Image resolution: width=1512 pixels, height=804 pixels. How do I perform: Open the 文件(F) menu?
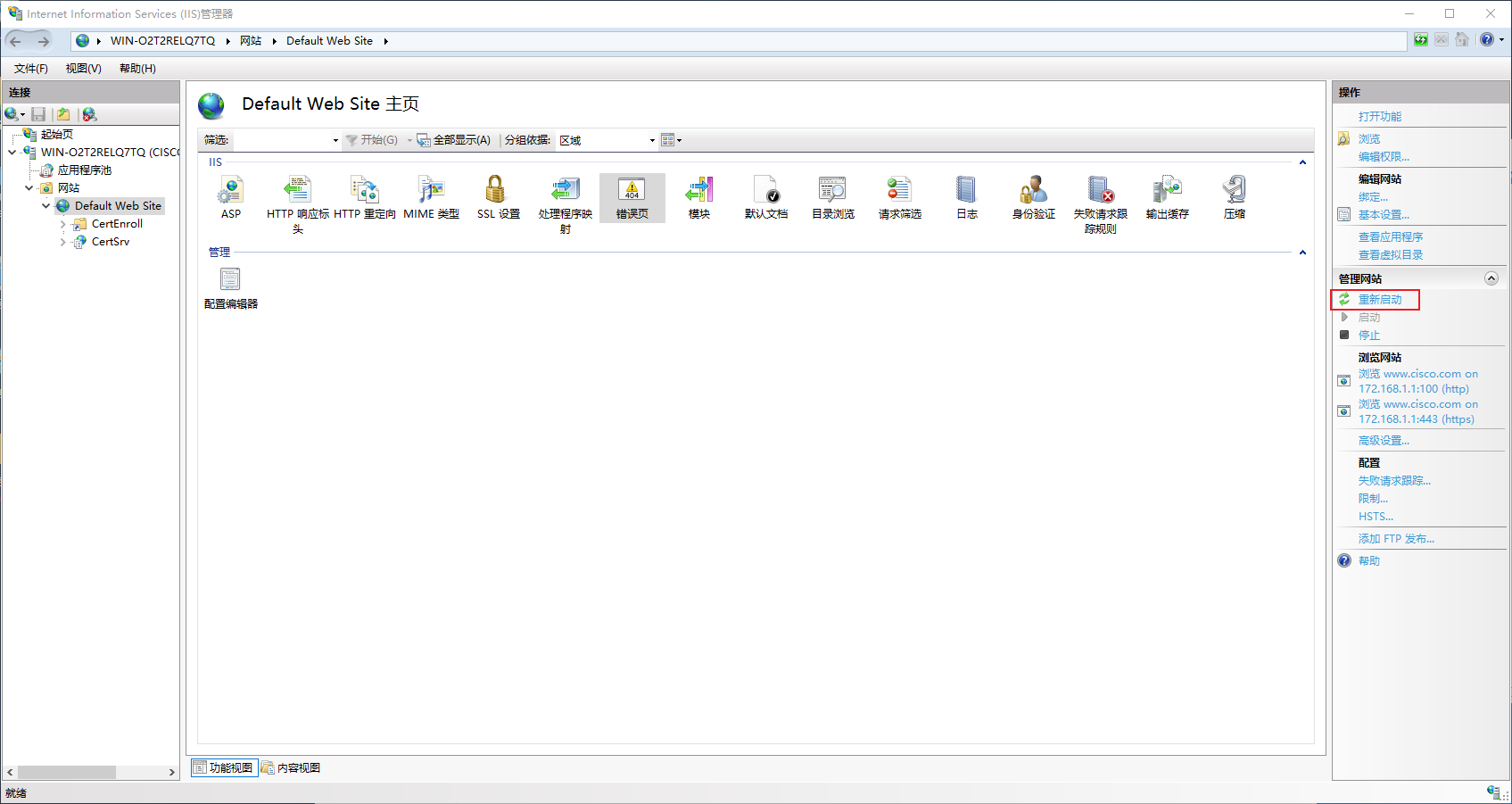point(31,69)
